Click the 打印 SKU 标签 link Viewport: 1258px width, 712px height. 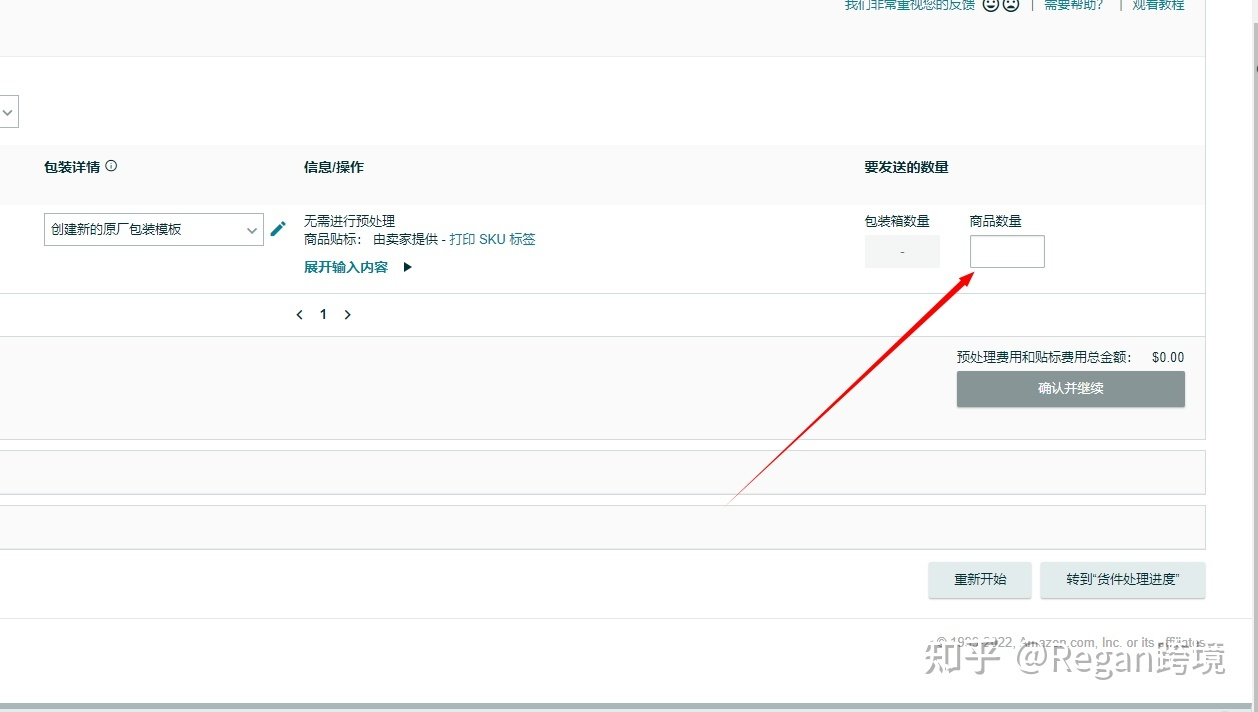(492, 239)
